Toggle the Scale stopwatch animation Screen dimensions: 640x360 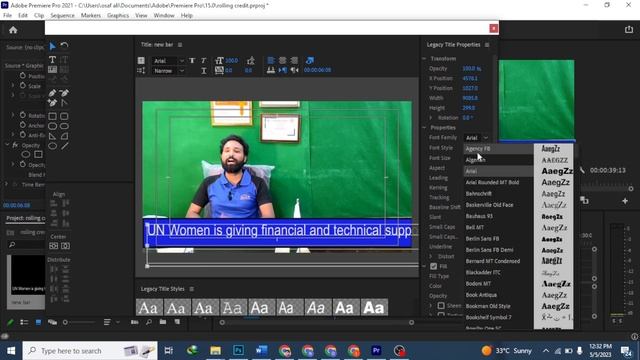23,86
